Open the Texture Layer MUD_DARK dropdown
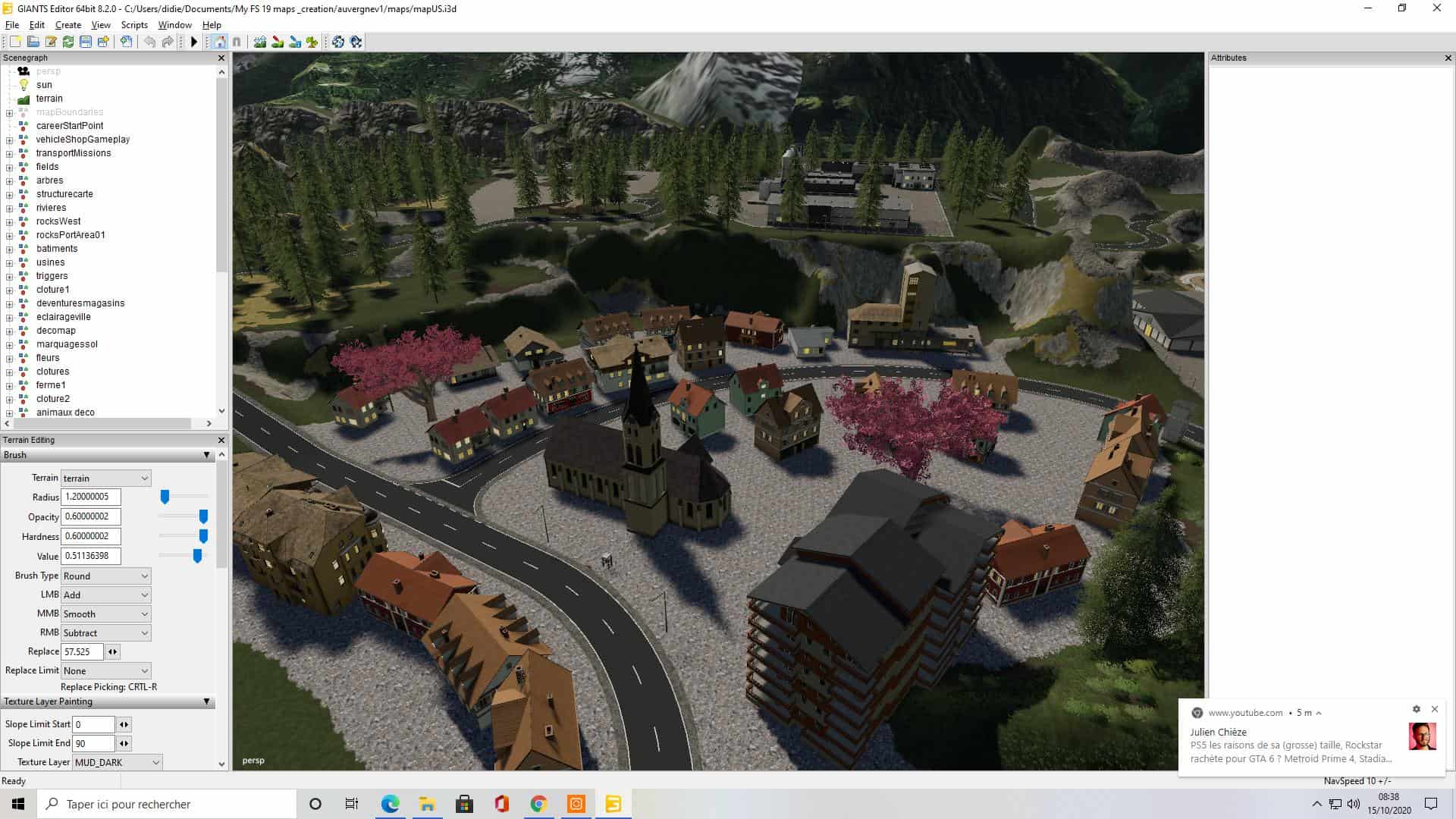The image size is (1456, 819). pyautogui.click(x=118, y=762)
